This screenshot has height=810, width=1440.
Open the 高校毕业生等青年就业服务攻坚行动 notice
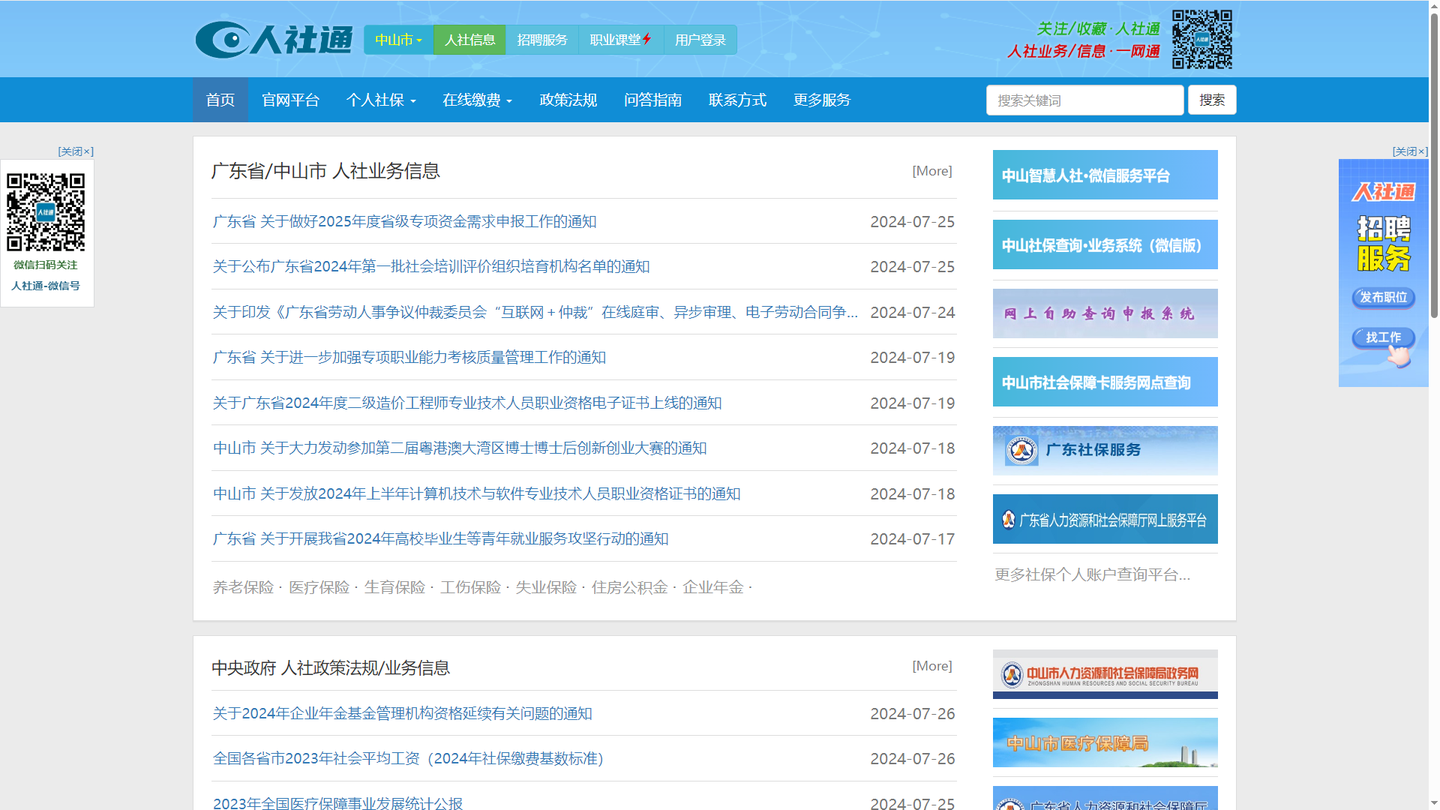click(440, 539)
